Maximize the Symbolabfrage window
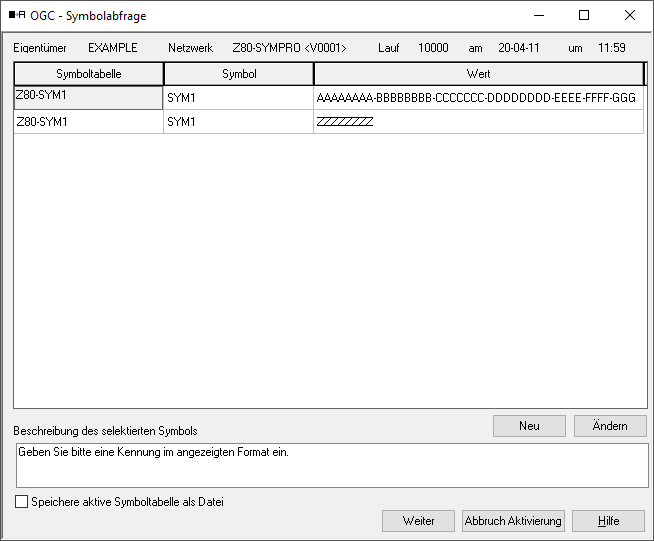The image size is (654, 541). click(x=584, y=15)
